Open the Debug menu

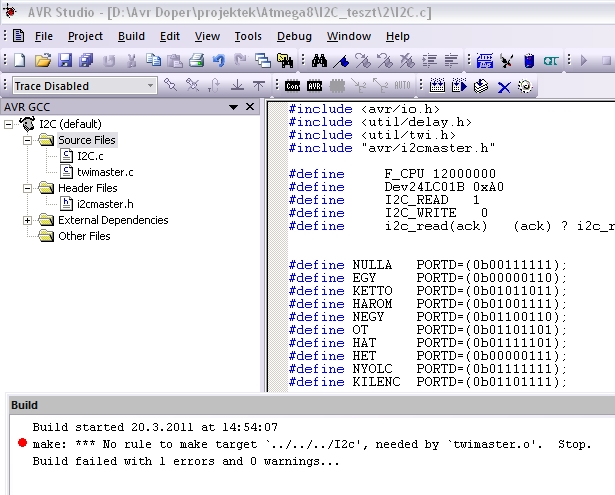tap(294, 36)
